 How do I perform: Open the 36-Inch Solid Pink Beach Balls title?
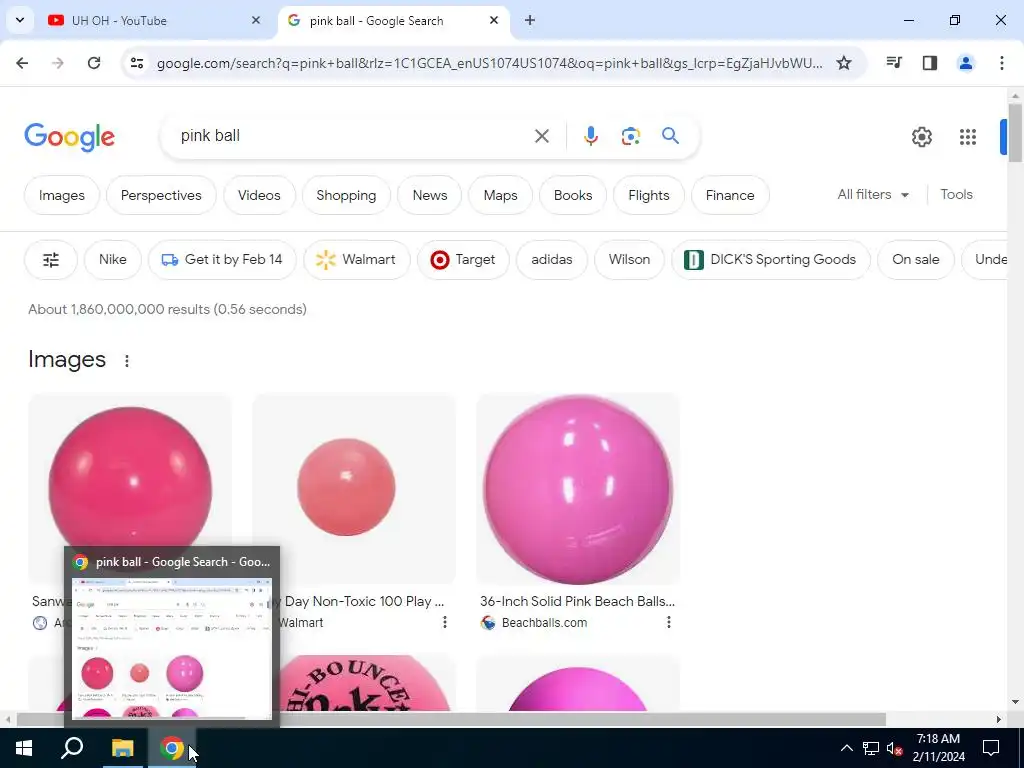[x=577, y=601]
